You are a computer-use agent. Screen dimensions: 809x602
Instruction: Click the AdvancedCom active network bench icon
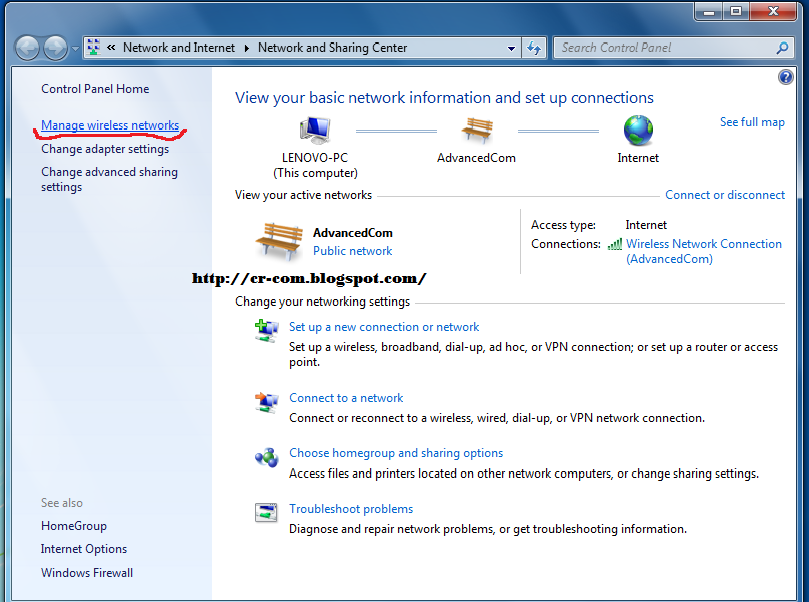tap(279, 241)
